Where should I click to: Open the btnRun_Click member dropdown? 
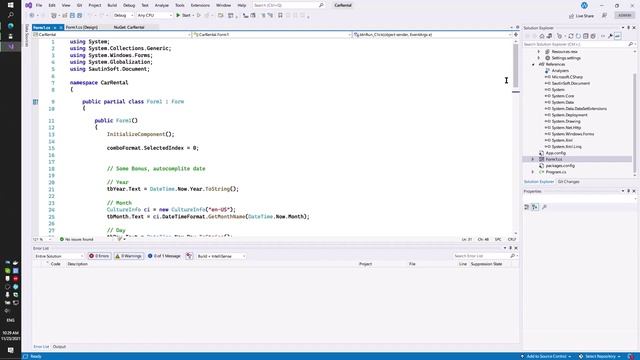coord(432,35)
